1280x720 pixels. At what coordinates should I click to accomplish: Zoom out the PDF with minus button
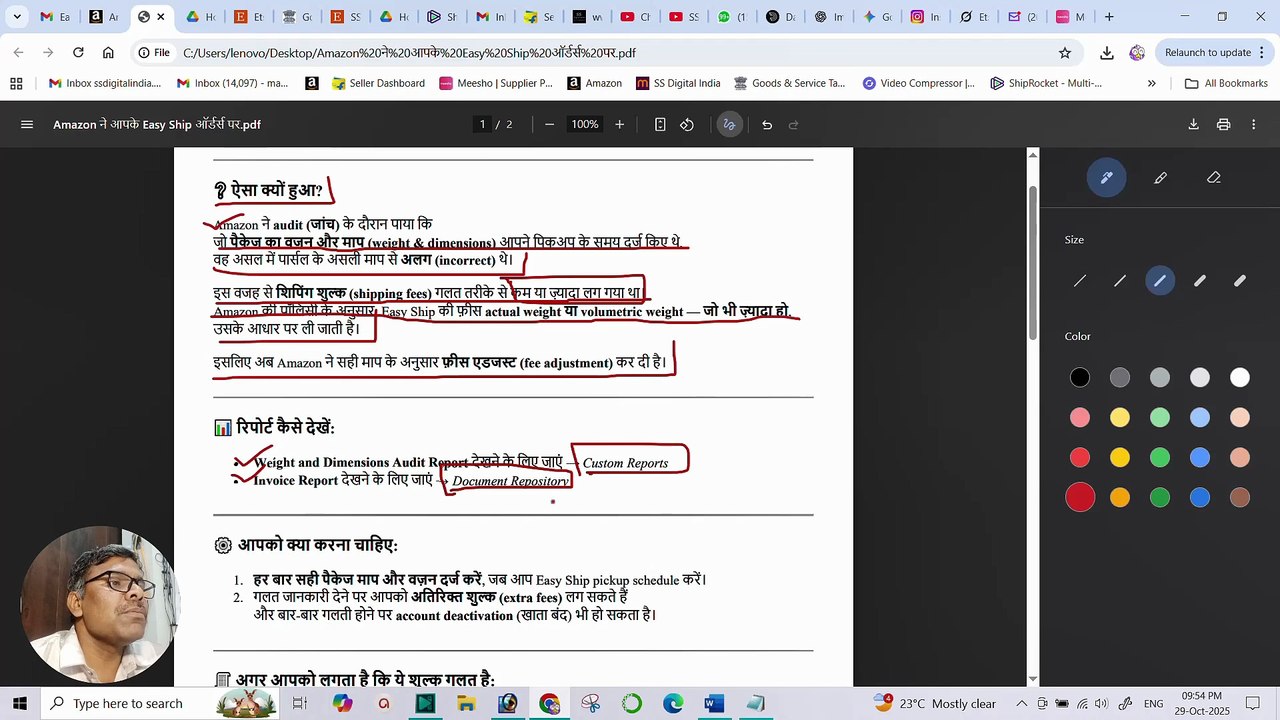549,125
